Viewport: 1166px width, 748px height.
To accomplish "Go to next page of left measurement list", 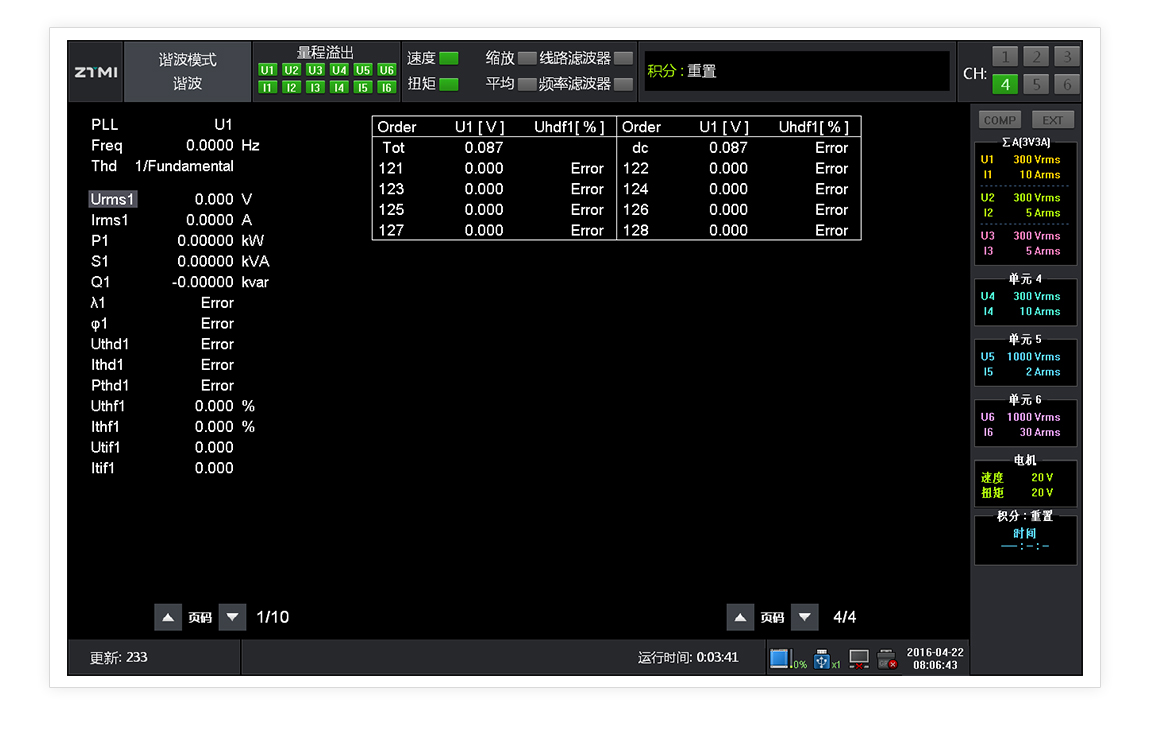I will click(232, 618).
